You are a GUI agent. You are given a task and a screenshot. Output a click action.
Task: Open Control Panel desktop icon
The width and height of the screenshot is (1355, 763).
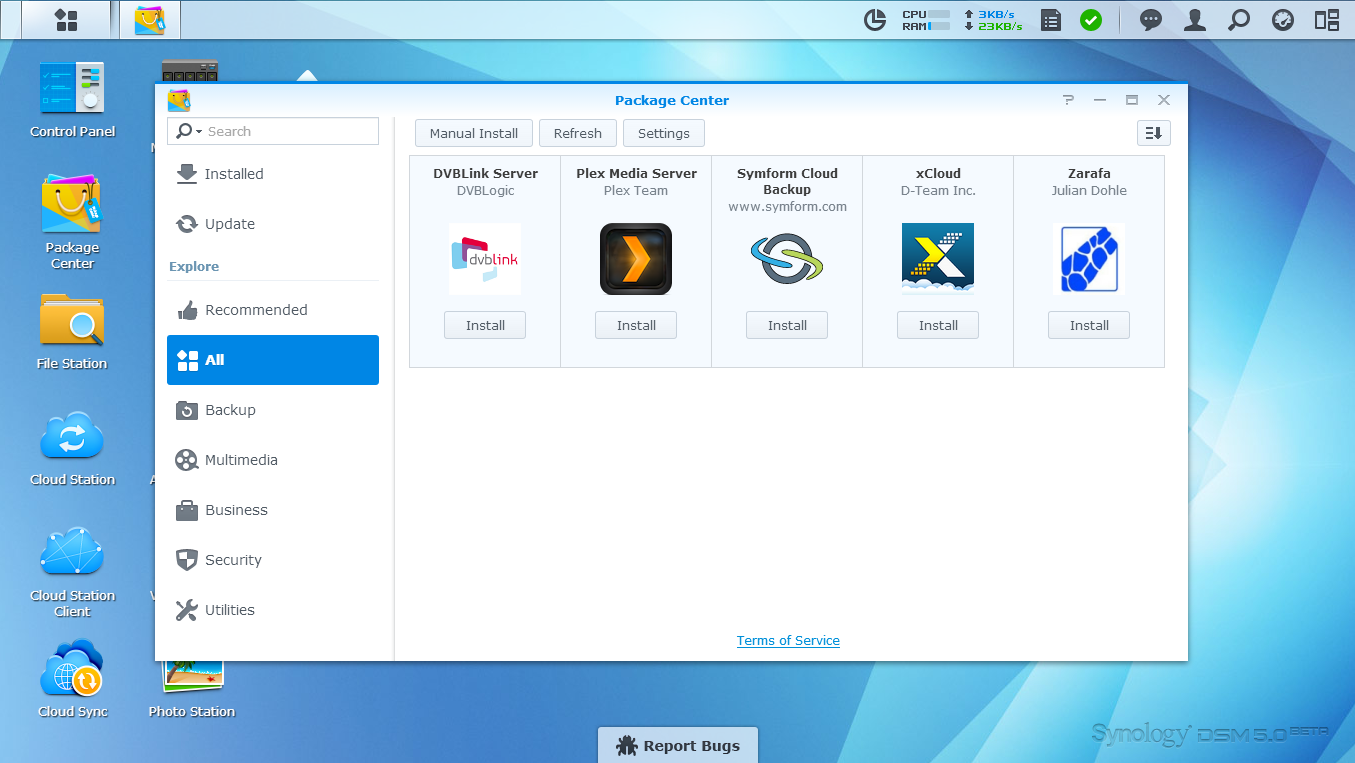pos(72,90)
